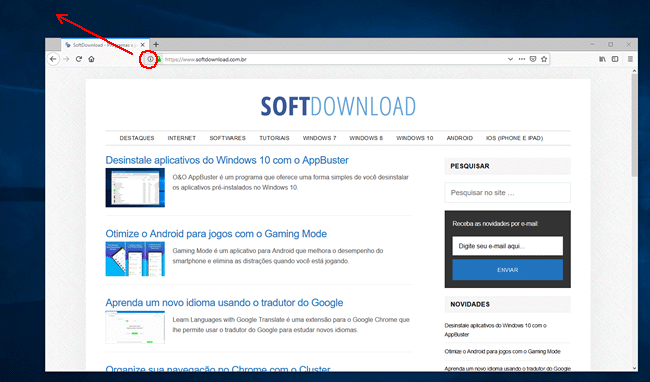Click the scrollbar down arrow
650x382 pixels.
coord(635,368)
